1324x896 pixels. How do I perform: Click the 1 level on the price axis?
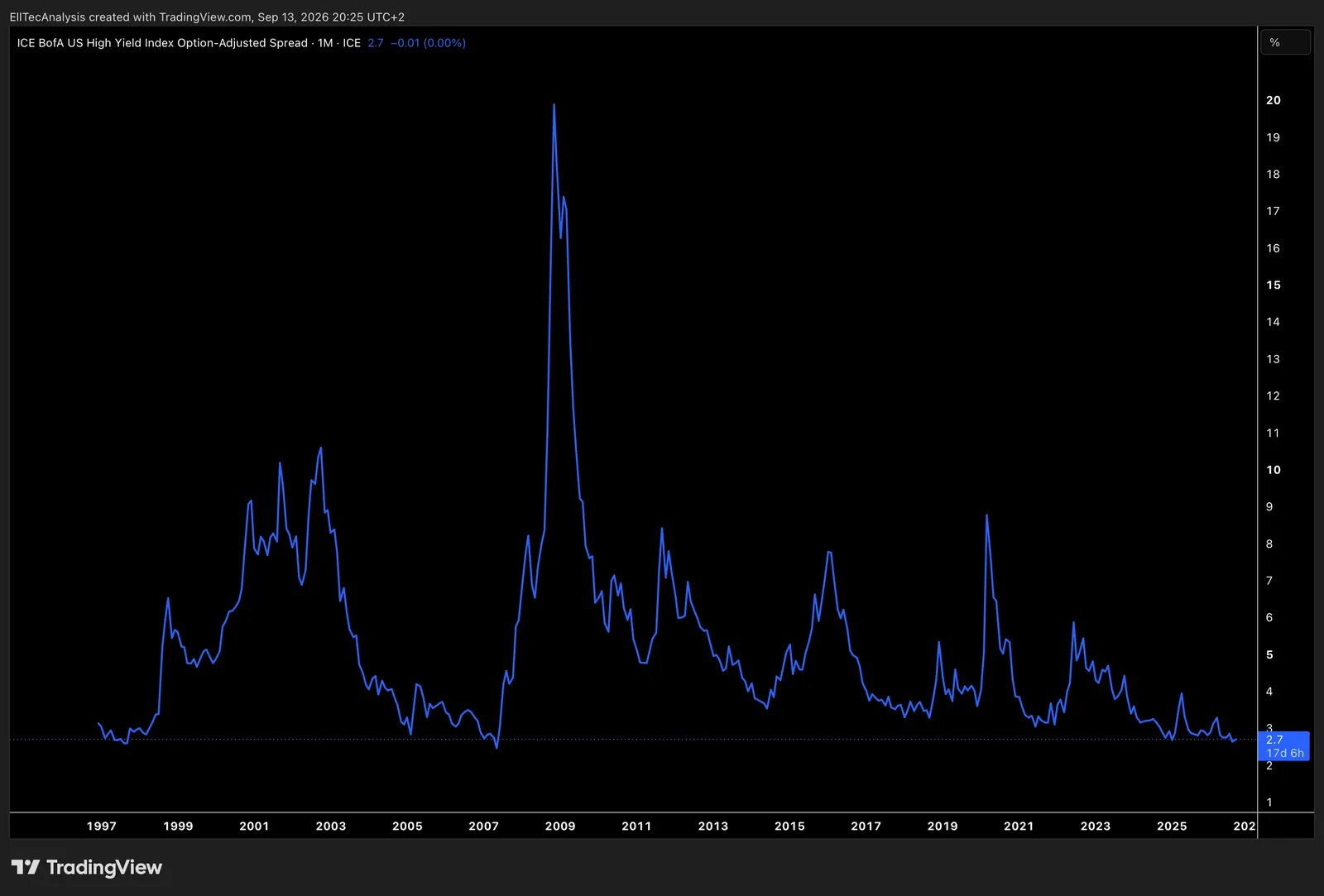point(1269,803)
